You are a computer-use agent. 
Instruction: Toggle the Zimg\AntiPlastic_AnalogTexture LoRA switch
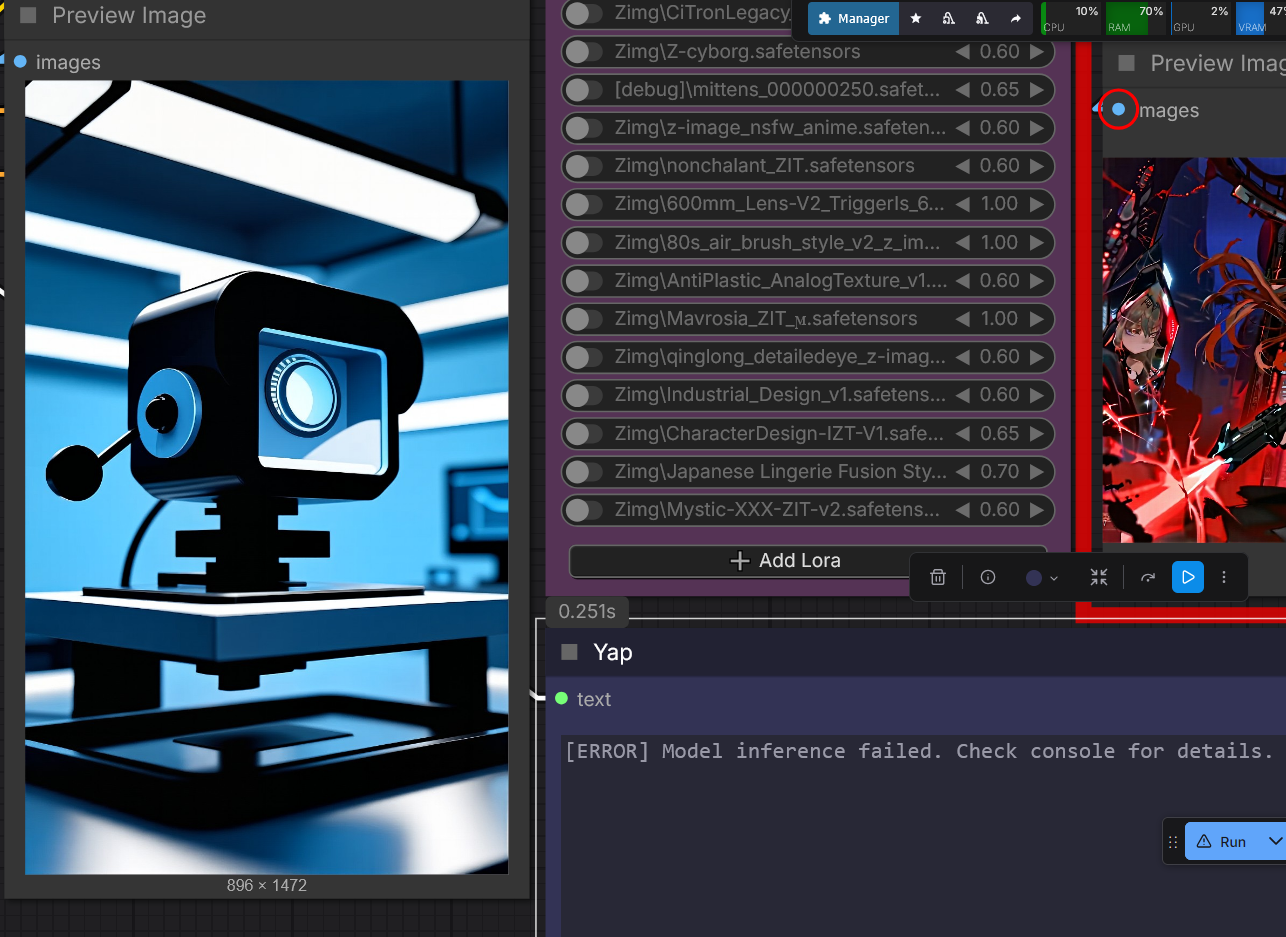tap(583, 281)
